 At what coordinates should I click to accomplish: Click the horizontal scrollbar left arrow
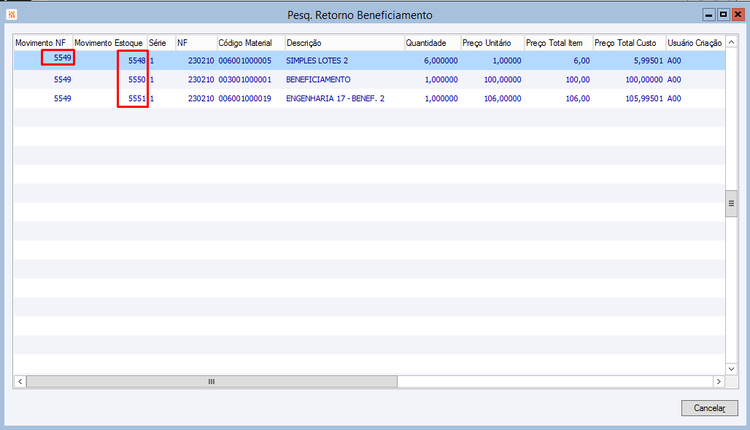(20, 381)
